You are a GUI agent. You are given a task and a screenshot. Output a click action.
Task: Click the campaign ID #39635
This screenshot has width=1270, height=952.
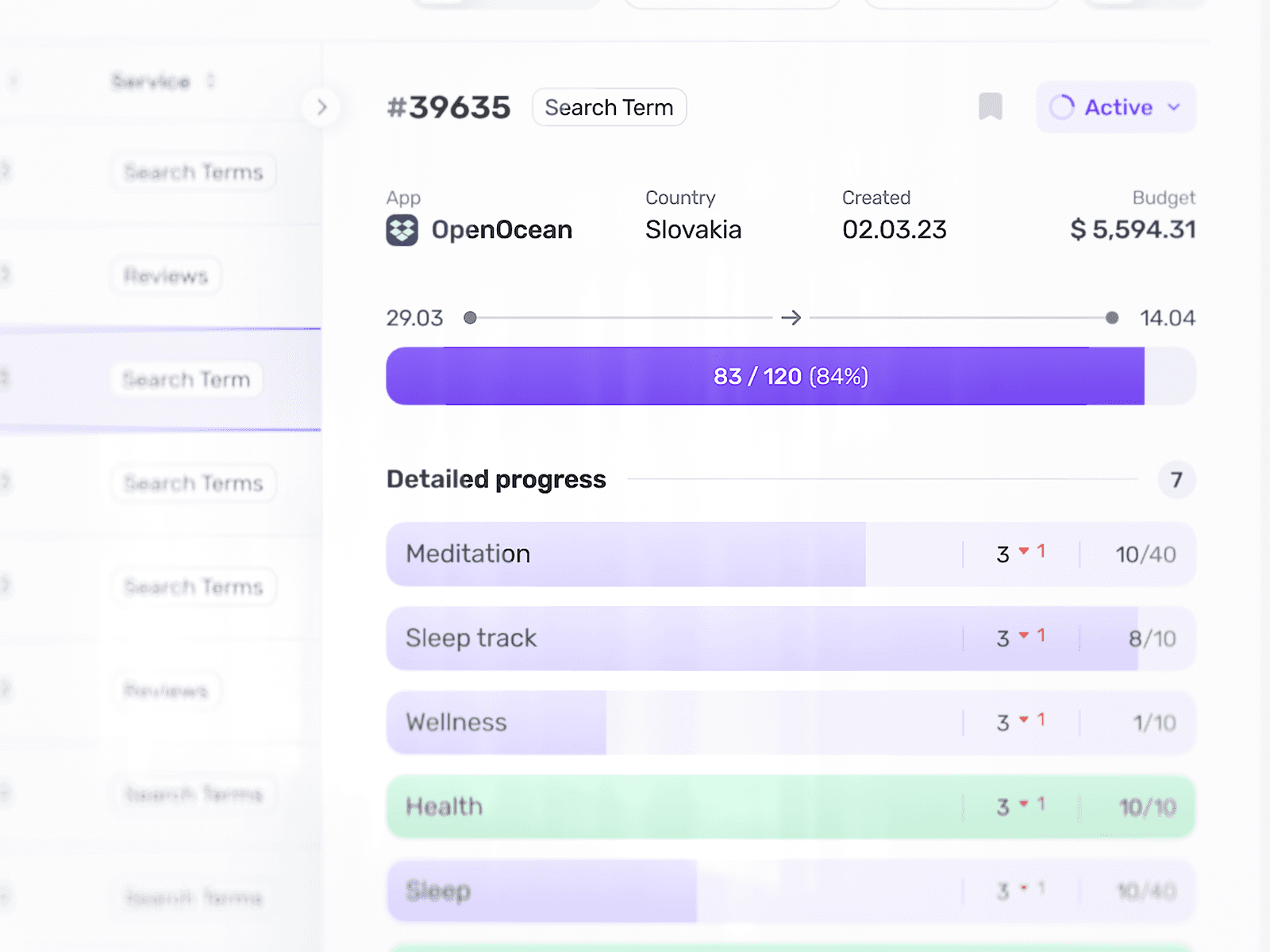(448, 107)
